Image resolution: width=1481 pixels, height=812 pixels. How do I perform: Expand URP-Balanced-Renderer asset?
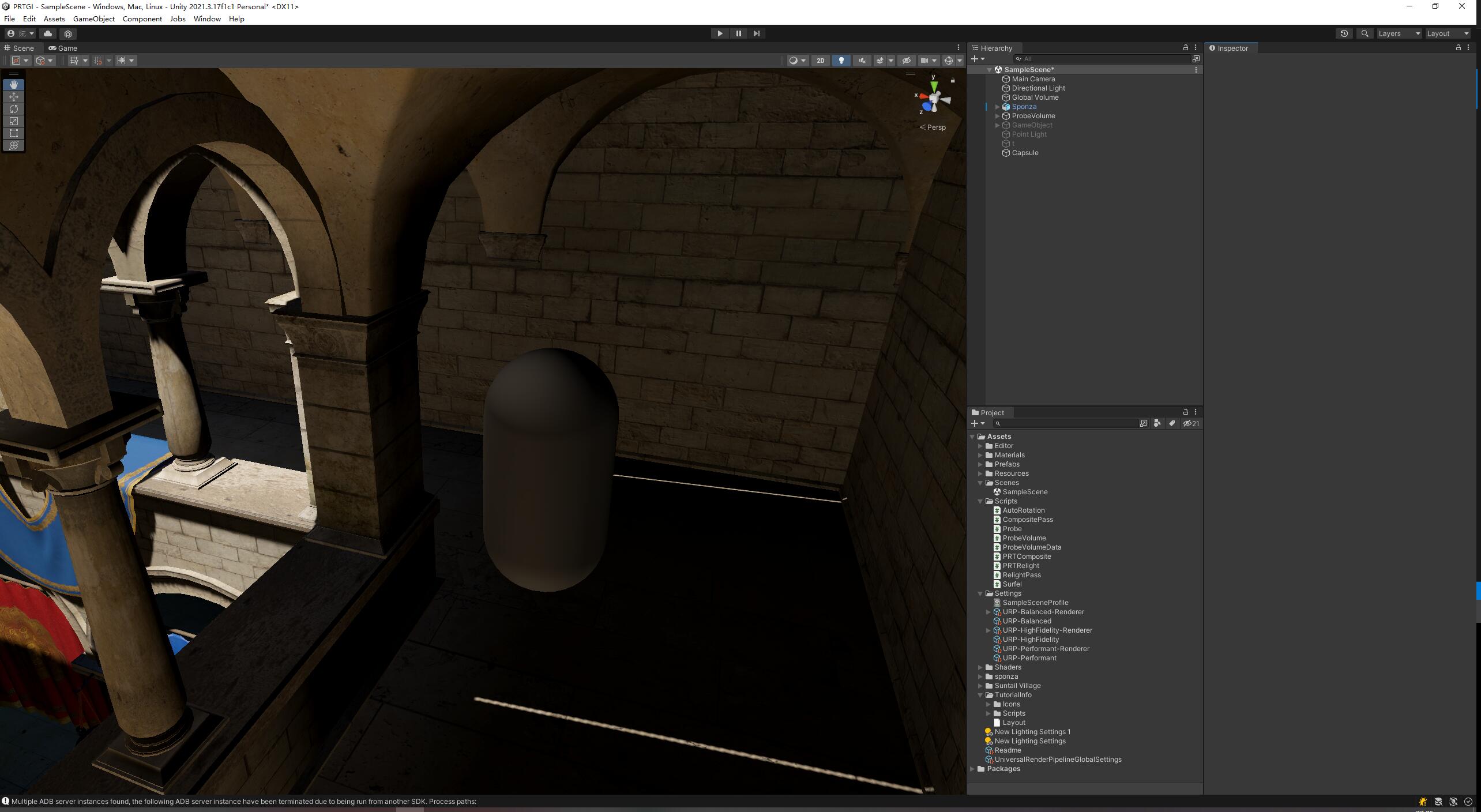pyautogui.click(x=988, y=612)
